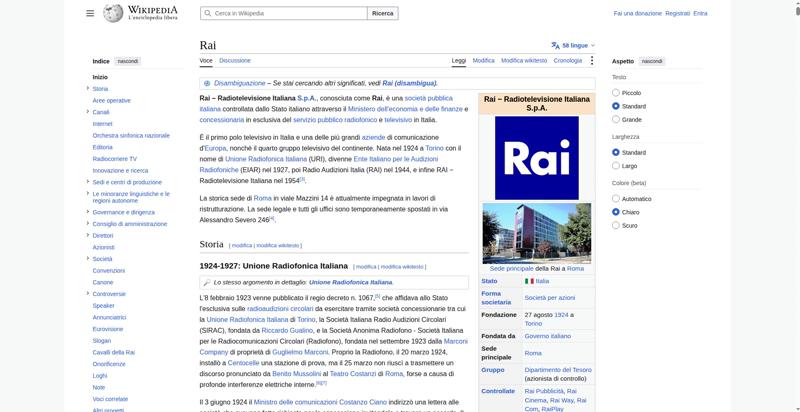Click the Ricerca search button
Viewport: 800px width, 412px height.
coord(383,13)
